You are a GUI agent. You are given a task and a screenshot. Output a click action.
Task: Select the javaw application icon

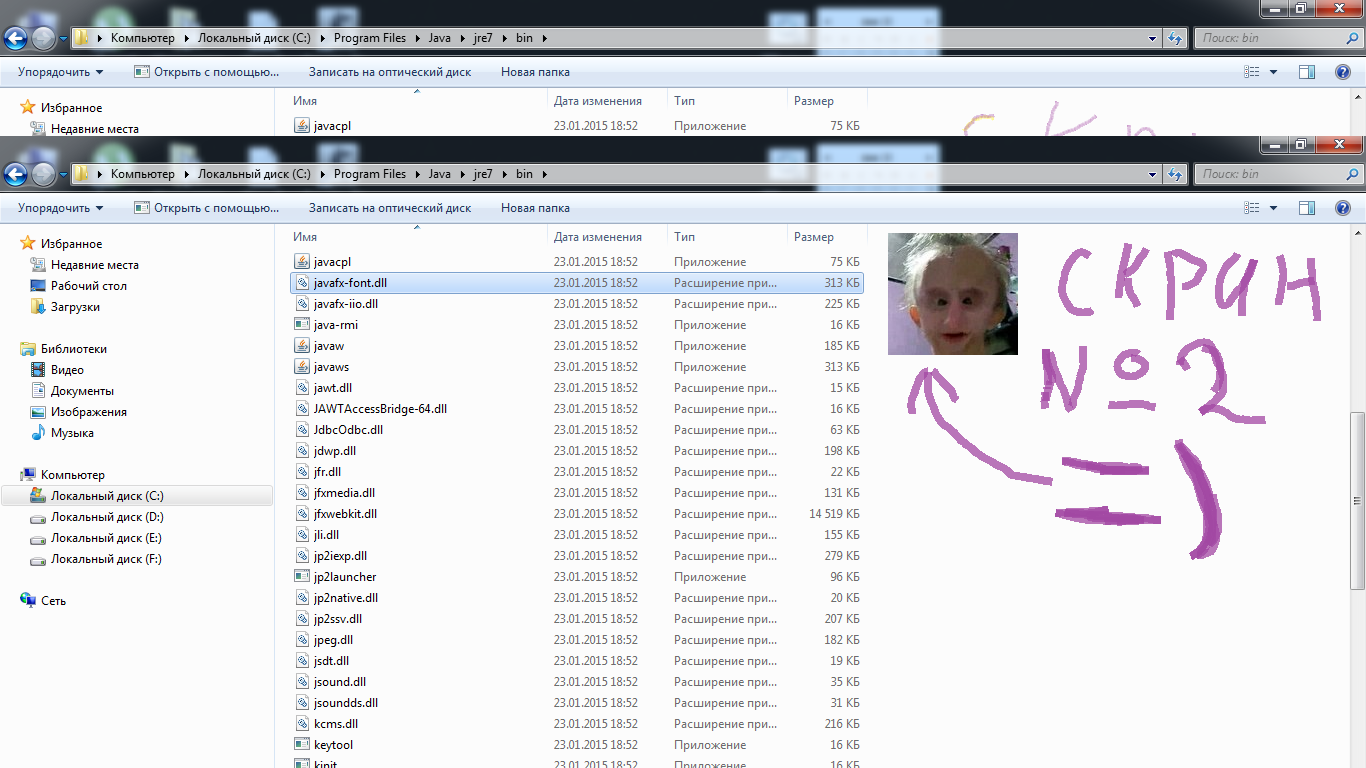pyautogui.click(x=302, y=346)
